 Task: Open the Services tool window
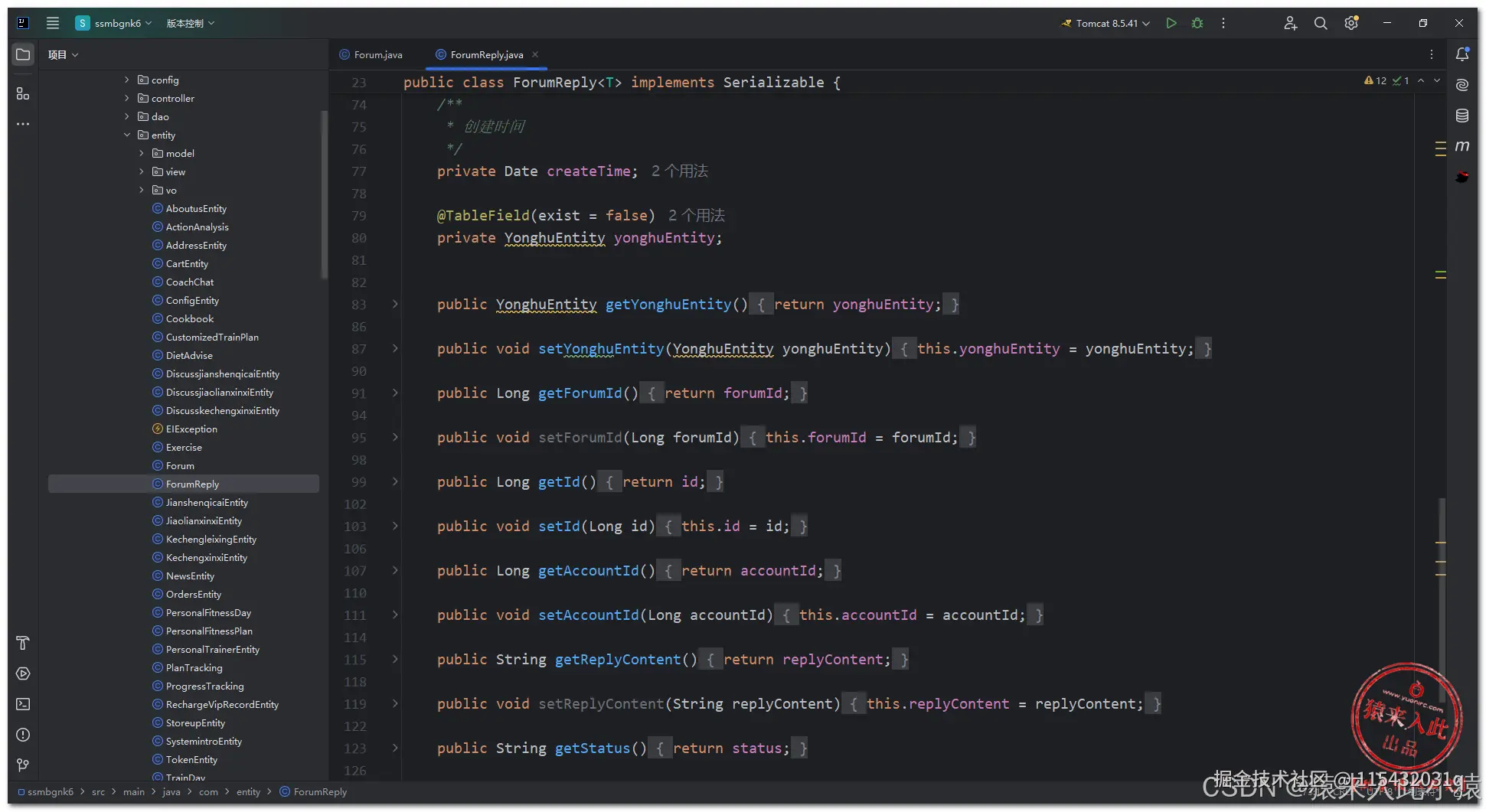pos(23,673)
